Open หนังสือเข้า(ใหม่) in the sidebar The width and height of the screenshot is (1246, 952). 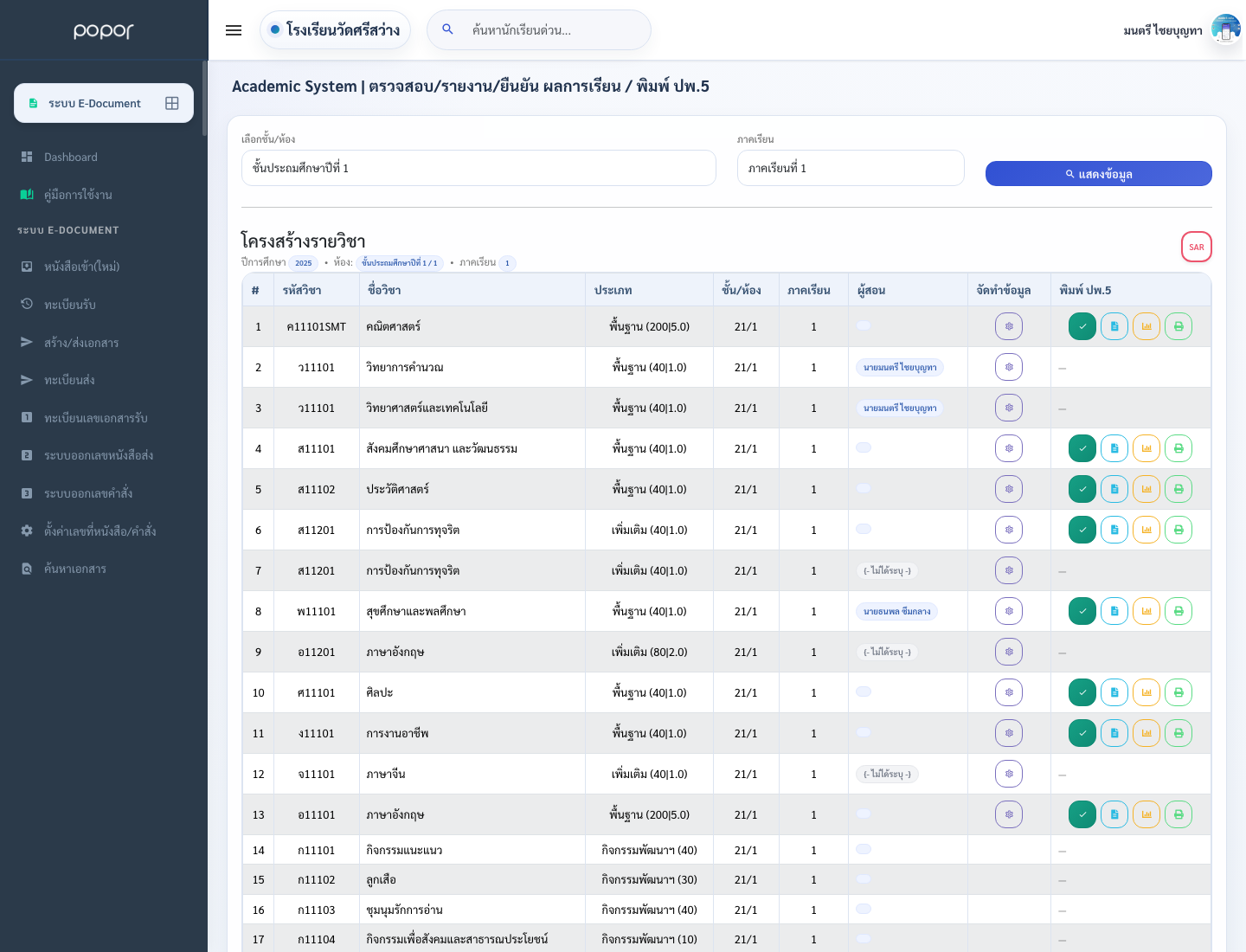(x=104, y=267)
